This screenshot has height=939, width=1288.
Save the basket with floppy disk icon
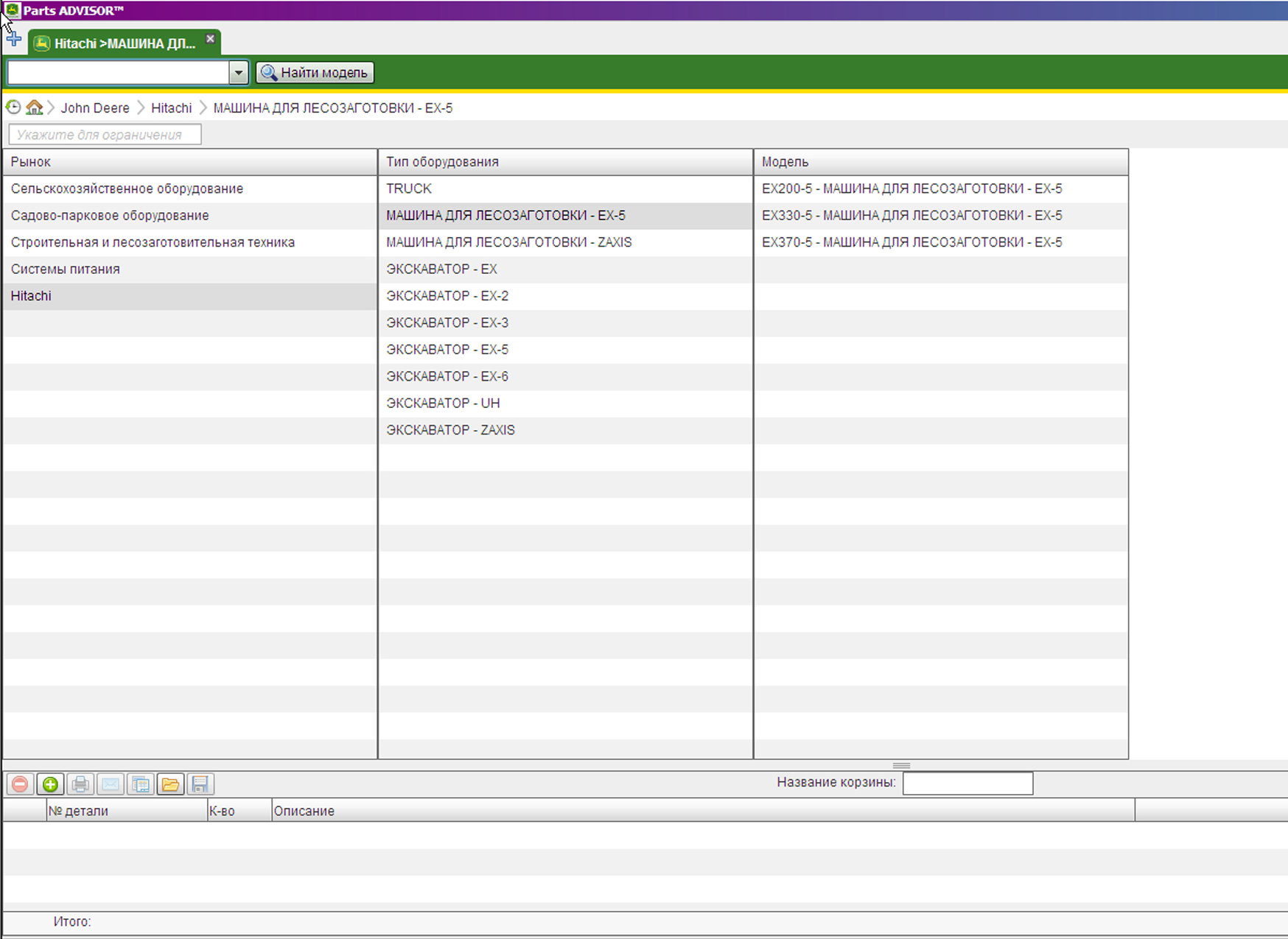[x=200, y=784]
